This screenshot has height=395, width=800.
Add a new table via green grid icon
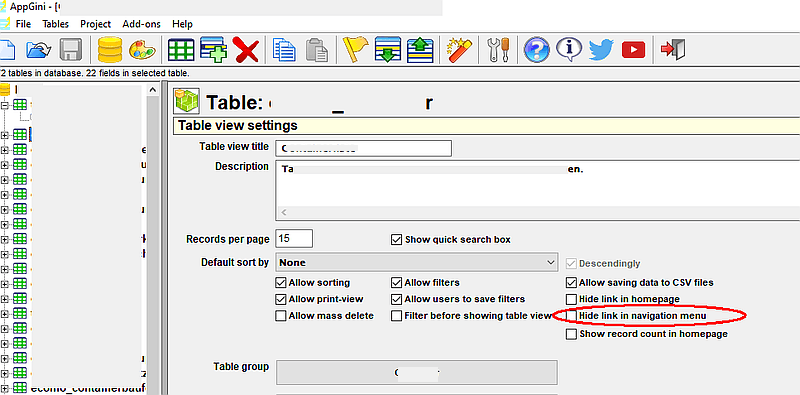tap(181, 50)
